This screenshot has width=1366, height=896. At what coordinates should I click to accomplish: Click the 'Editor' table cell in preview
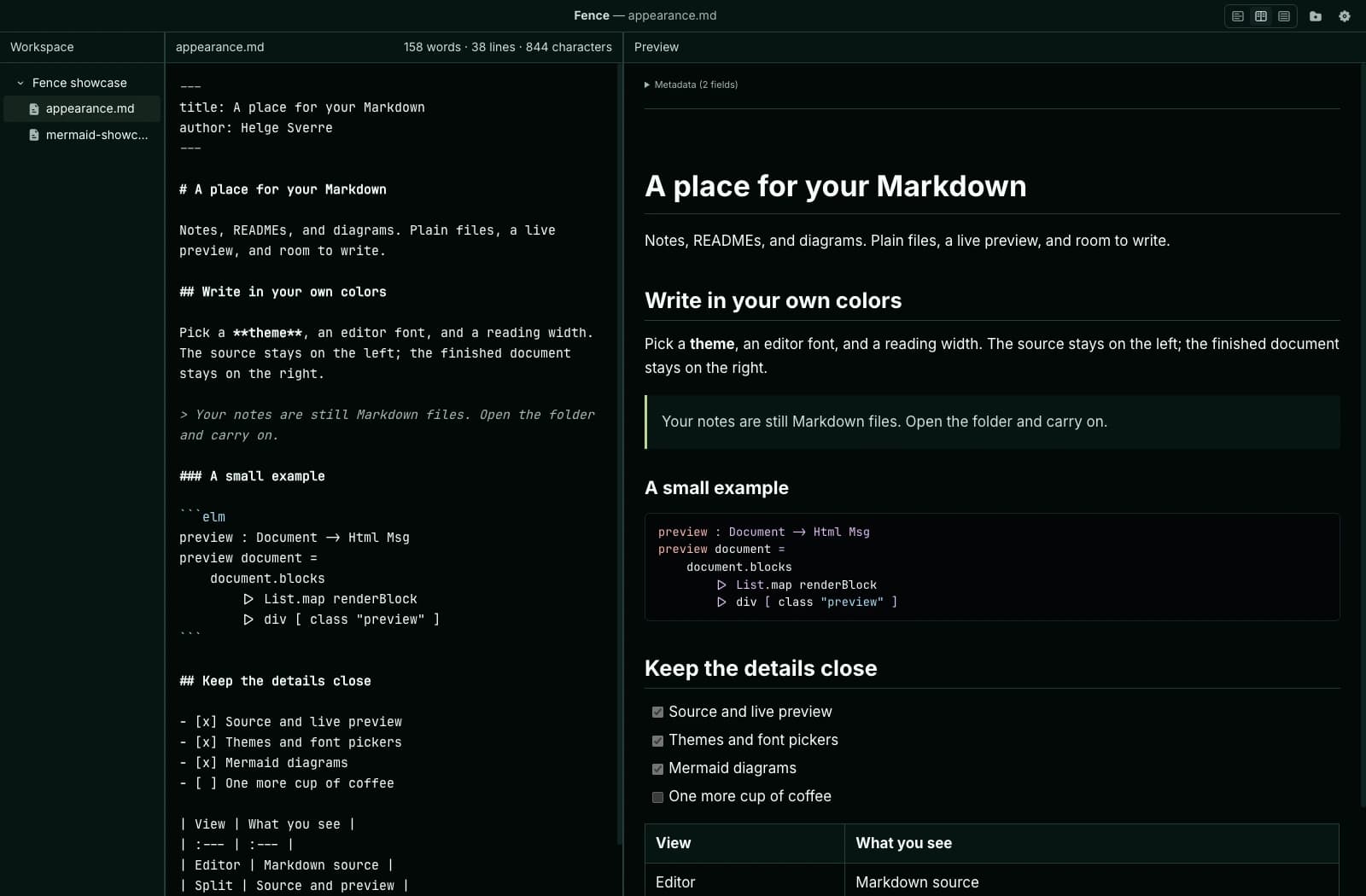(x=744, y=881)
